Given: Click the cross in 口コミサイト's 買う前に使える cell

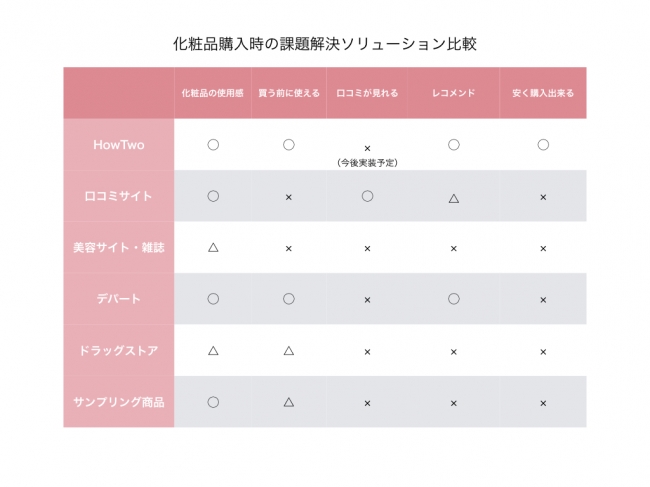Looking at the screenshot, I should pos(288,197).
